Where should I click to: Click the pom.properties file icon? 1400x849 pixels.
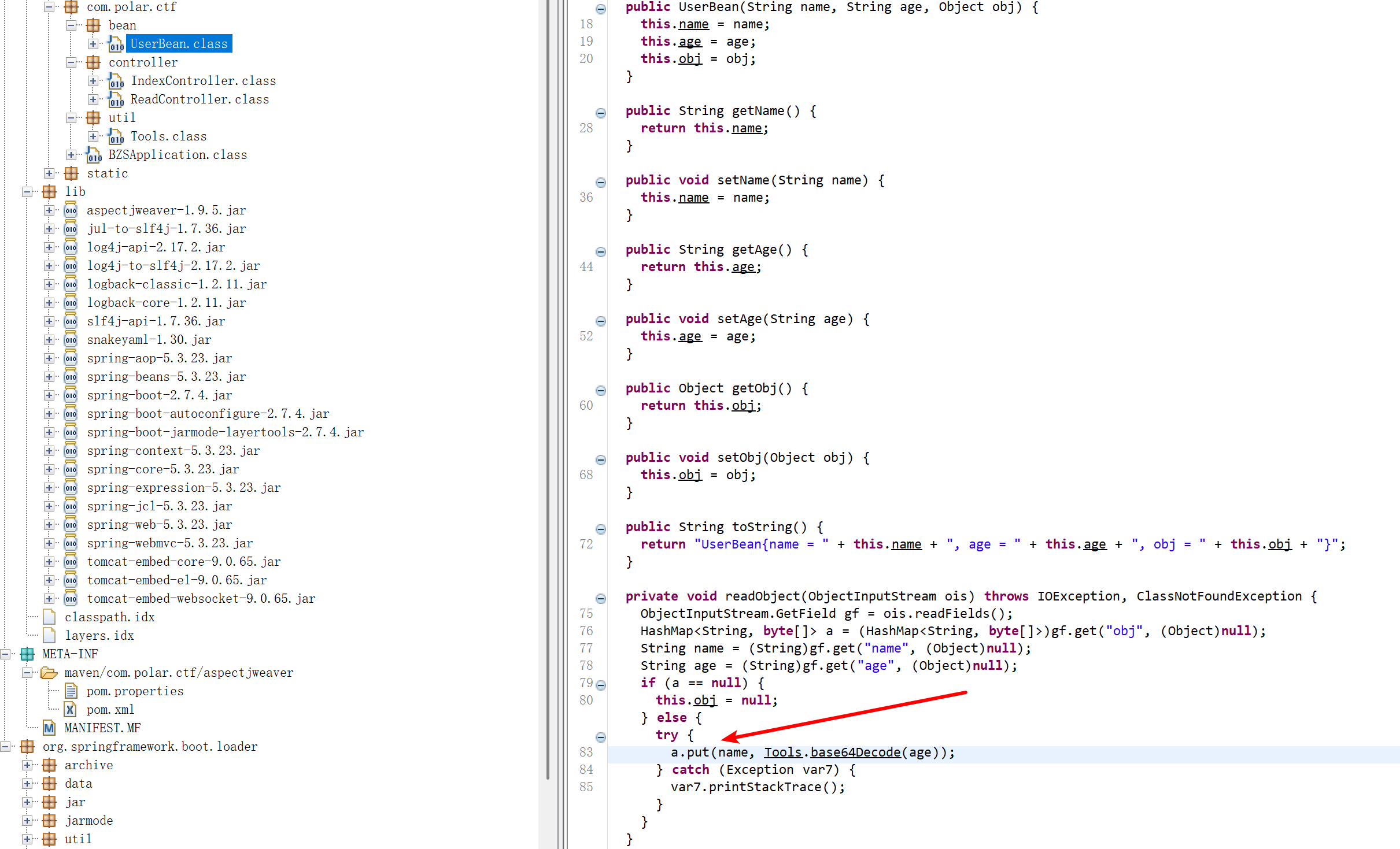(71, 691)
